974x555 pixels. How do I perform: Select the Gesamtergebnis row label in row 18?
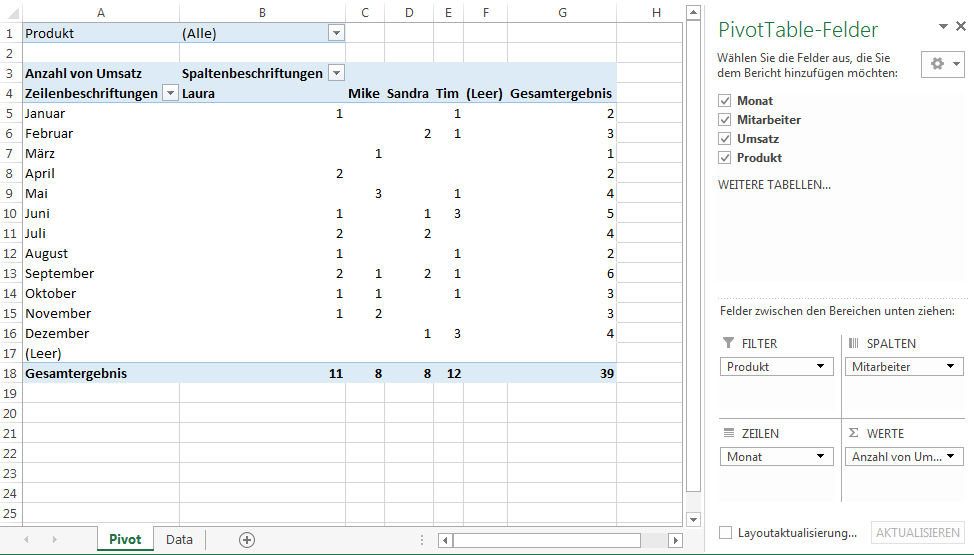(101, 374)
